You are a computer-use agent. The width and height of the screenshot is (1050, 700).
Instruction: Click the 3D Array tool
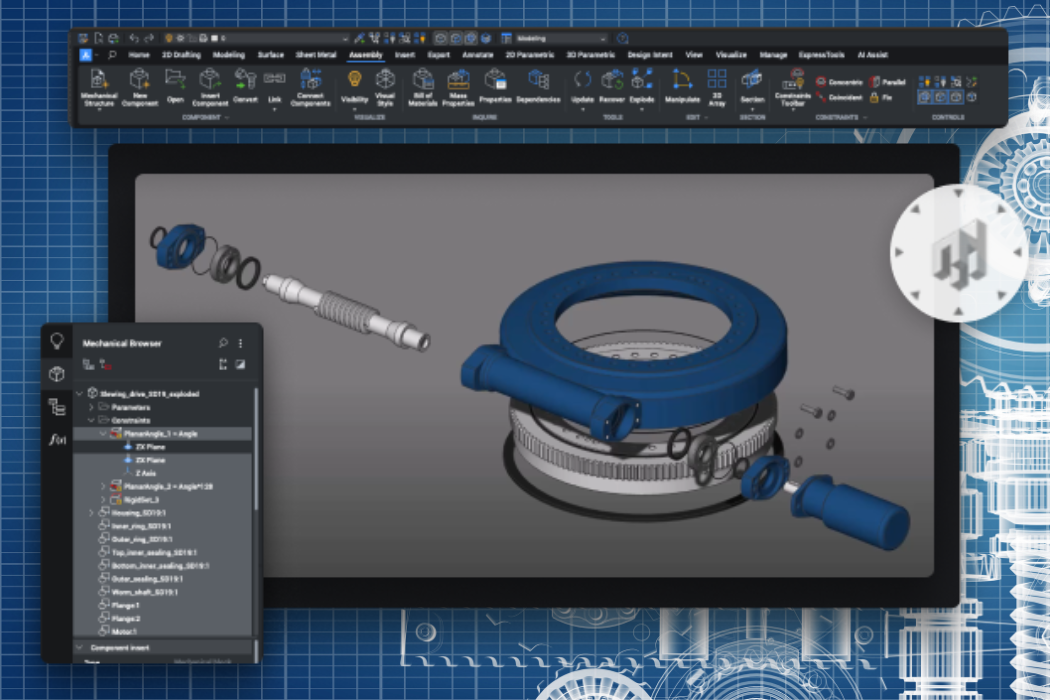coord(717,87)
